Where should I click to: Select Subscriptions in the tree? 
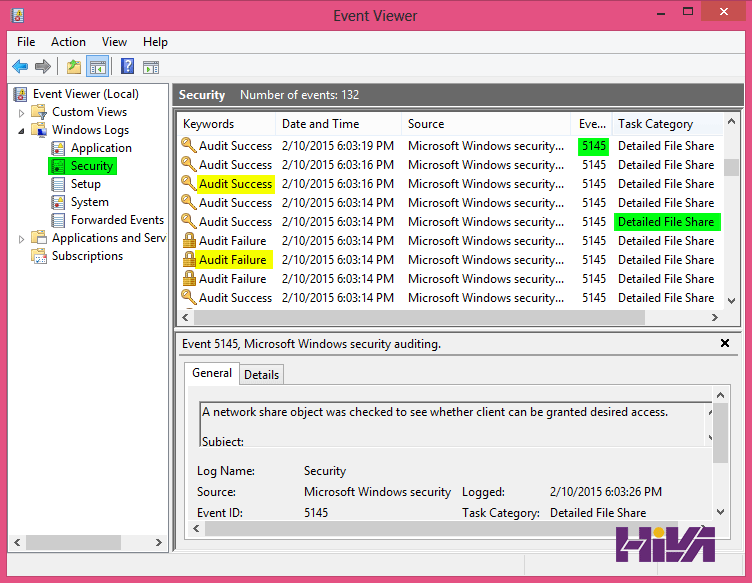tap(87, 256)
